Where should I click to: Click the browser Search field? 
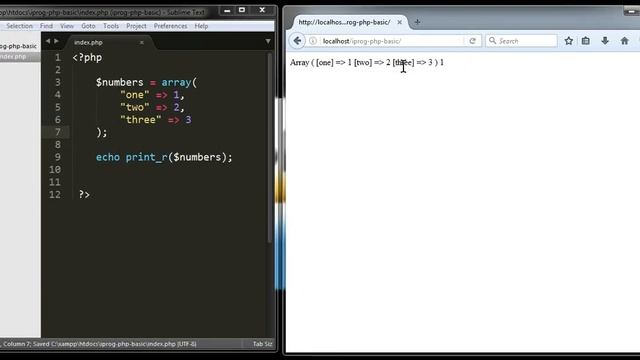click(x=521, y=41)
